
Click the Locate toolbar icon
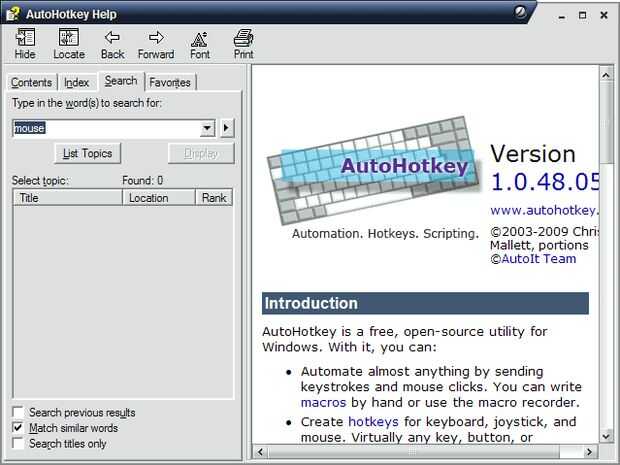(x=69, y=43)
